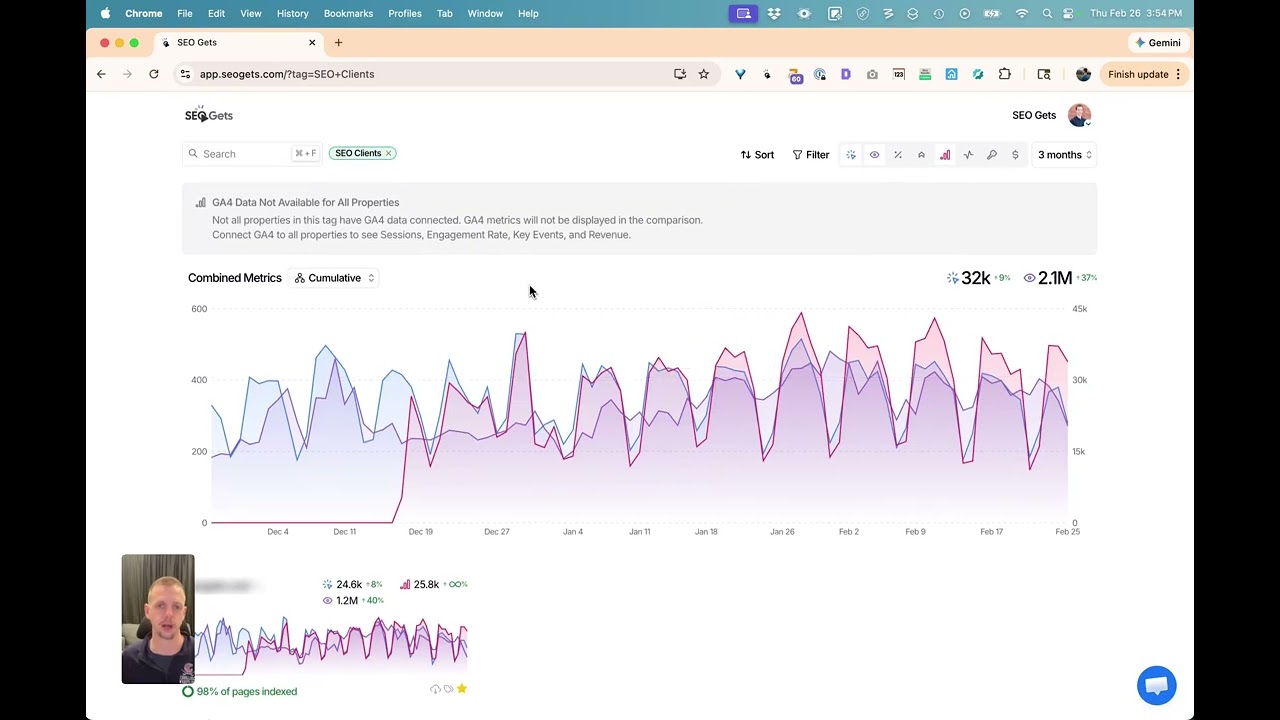The width and height of the screenshot is (1280, 720).
Task: Click the teal gear extension icon
Action: coord(978,74)
